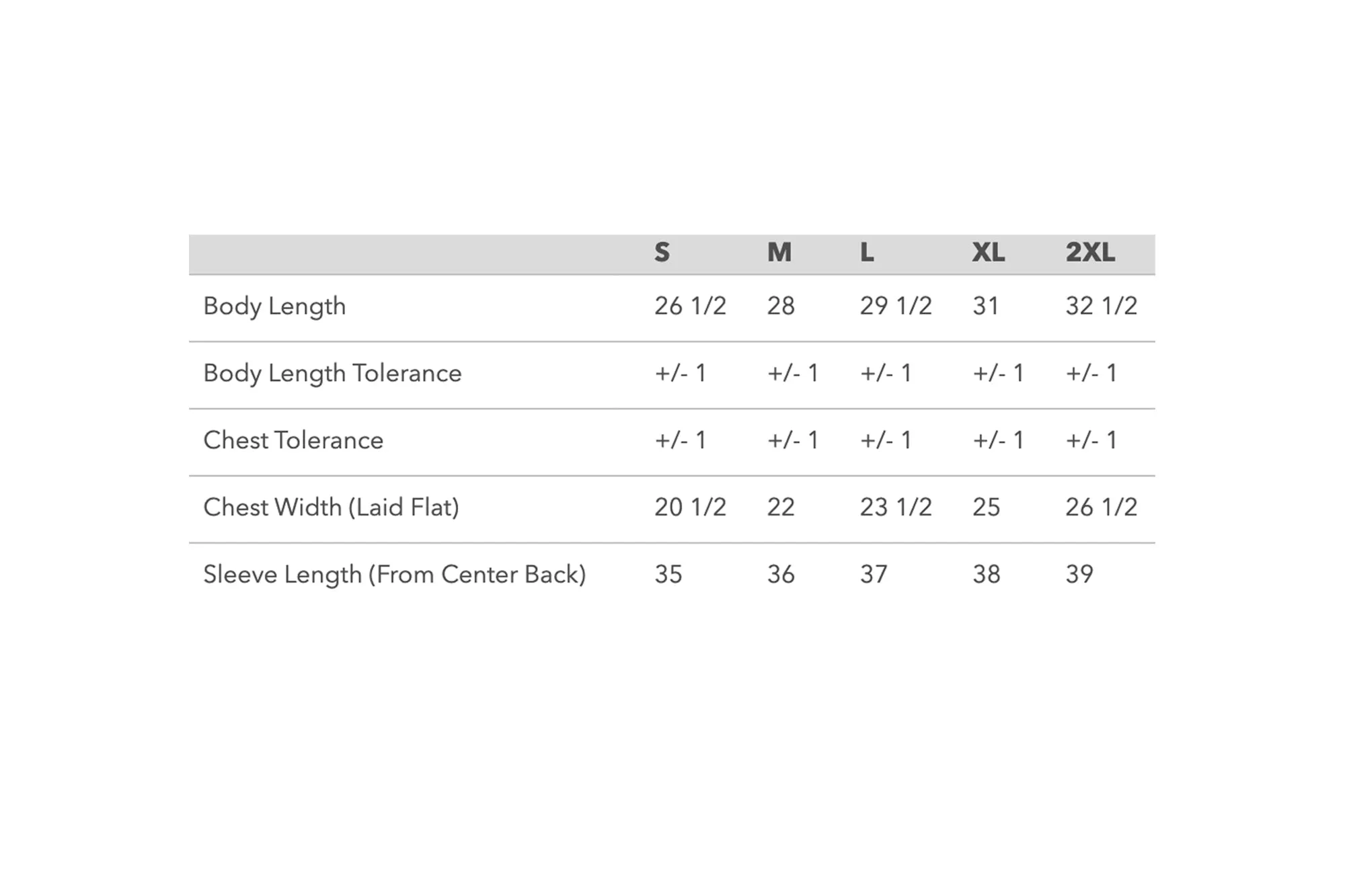Viewport: 1345px width, 896px height.
Task: Click the 28 Body Length value for M
Action: [781, 306]
